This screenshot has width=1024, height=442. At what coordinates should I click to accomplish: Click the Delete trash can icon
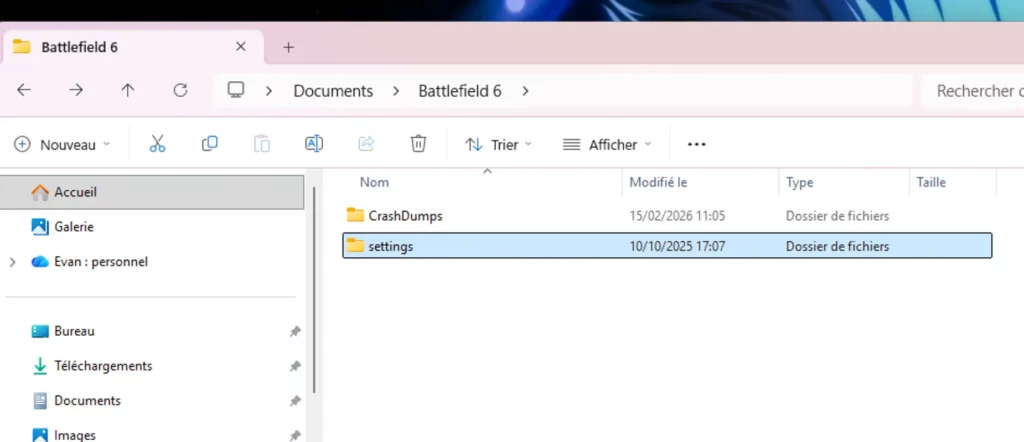418,144
